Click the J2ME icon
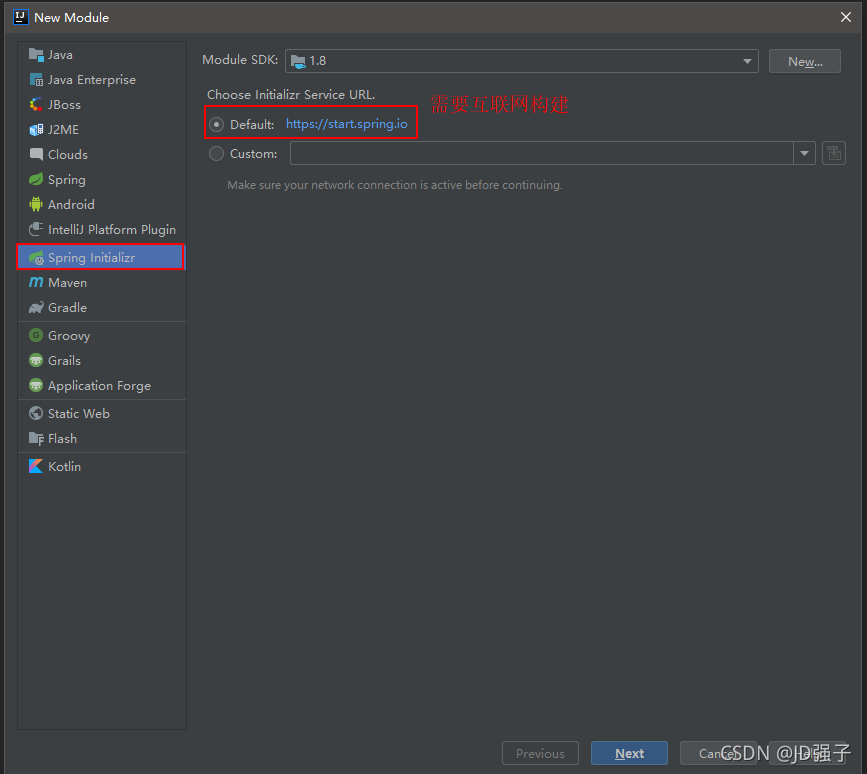The width and height of the screenshot is (867, 774). [36, 129]
